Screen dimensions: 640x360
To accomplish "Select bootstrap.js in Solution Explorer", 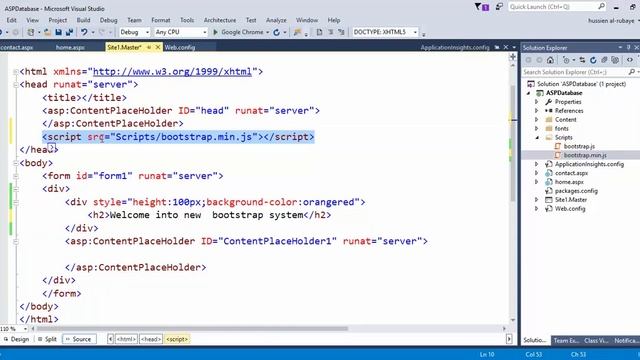I will point(579,146).
